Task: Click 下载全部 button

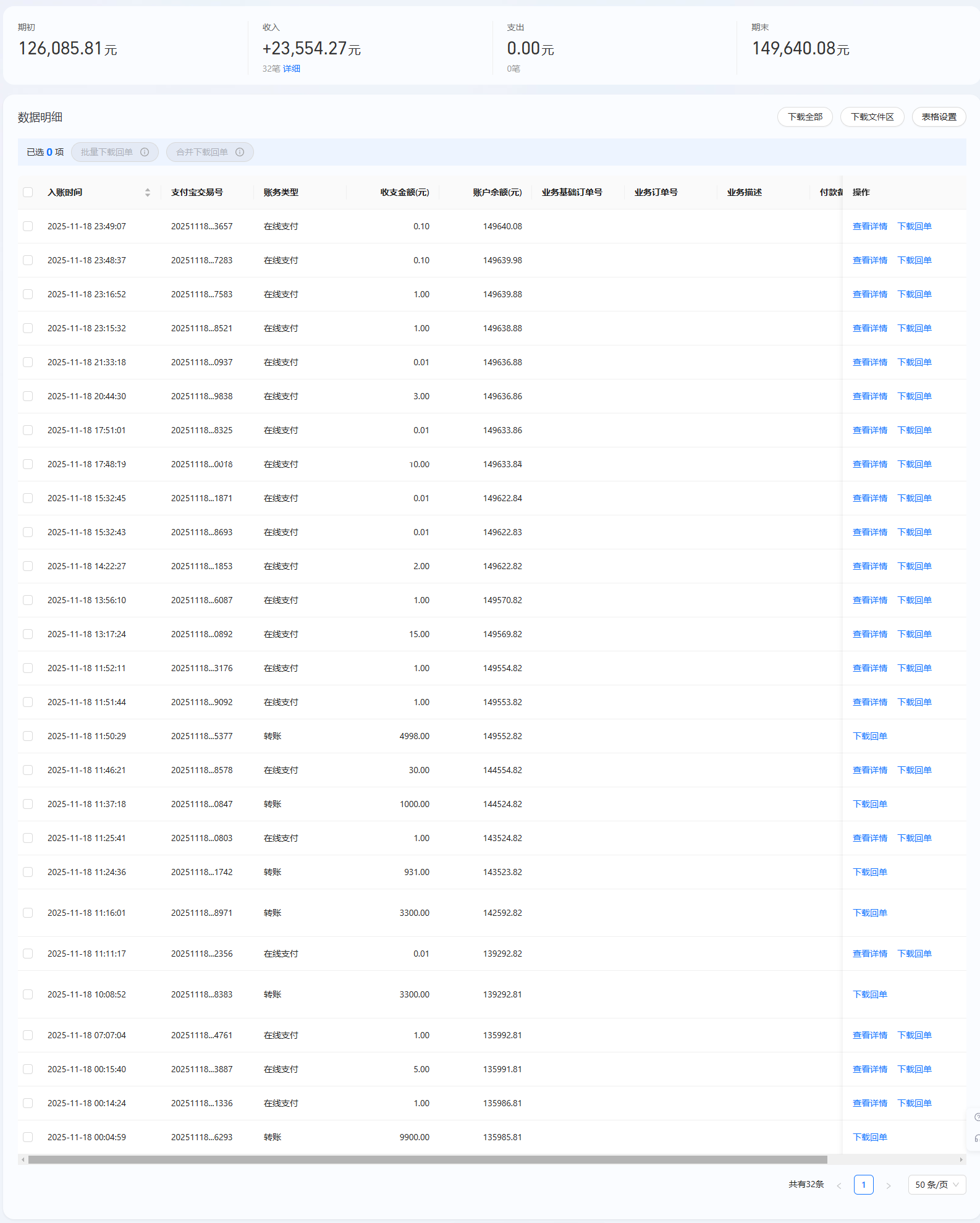Action: (805, 117)
